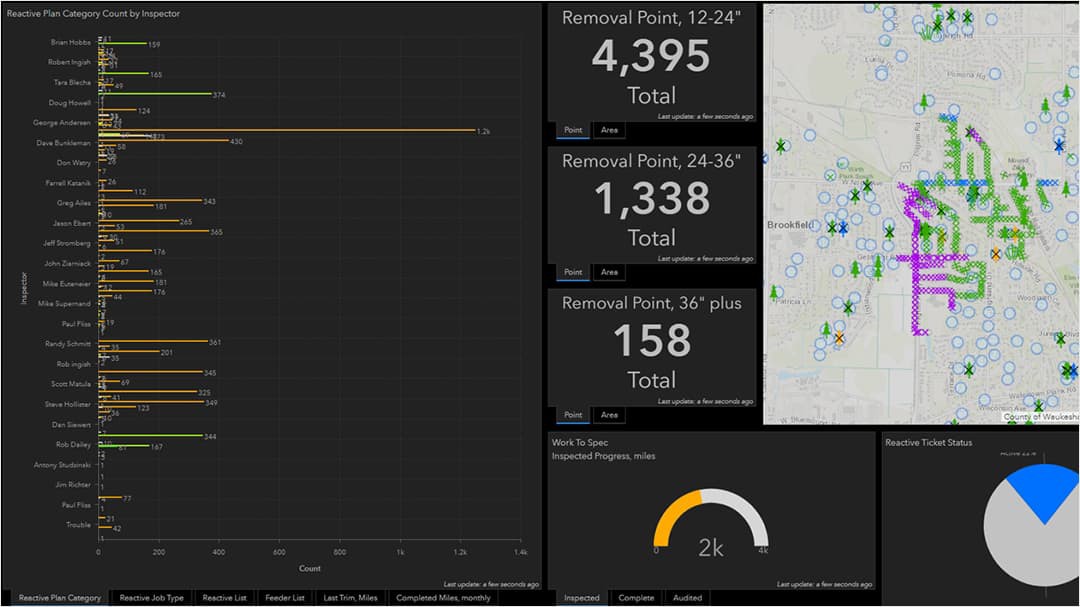Click green tree icon next to Patricia Ln label
1080x607 pixels.
point(773,292)
